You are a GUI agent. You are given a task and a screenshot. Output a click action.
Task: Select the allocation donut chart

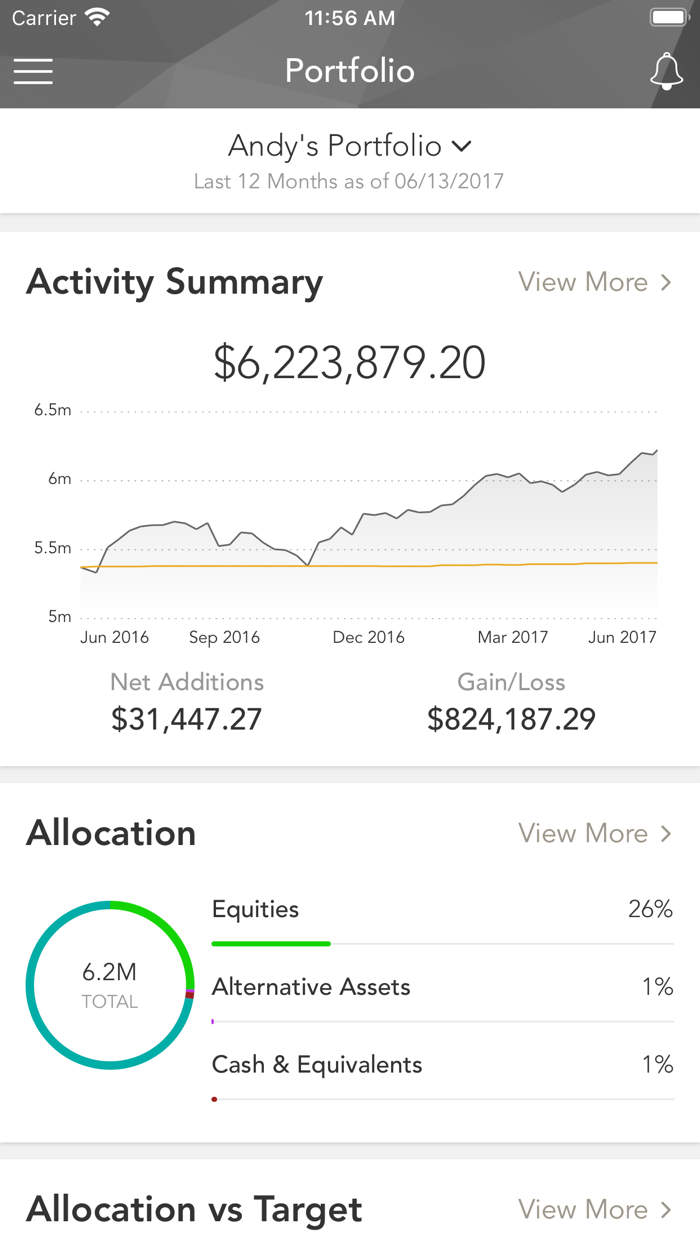pos(110,985)
